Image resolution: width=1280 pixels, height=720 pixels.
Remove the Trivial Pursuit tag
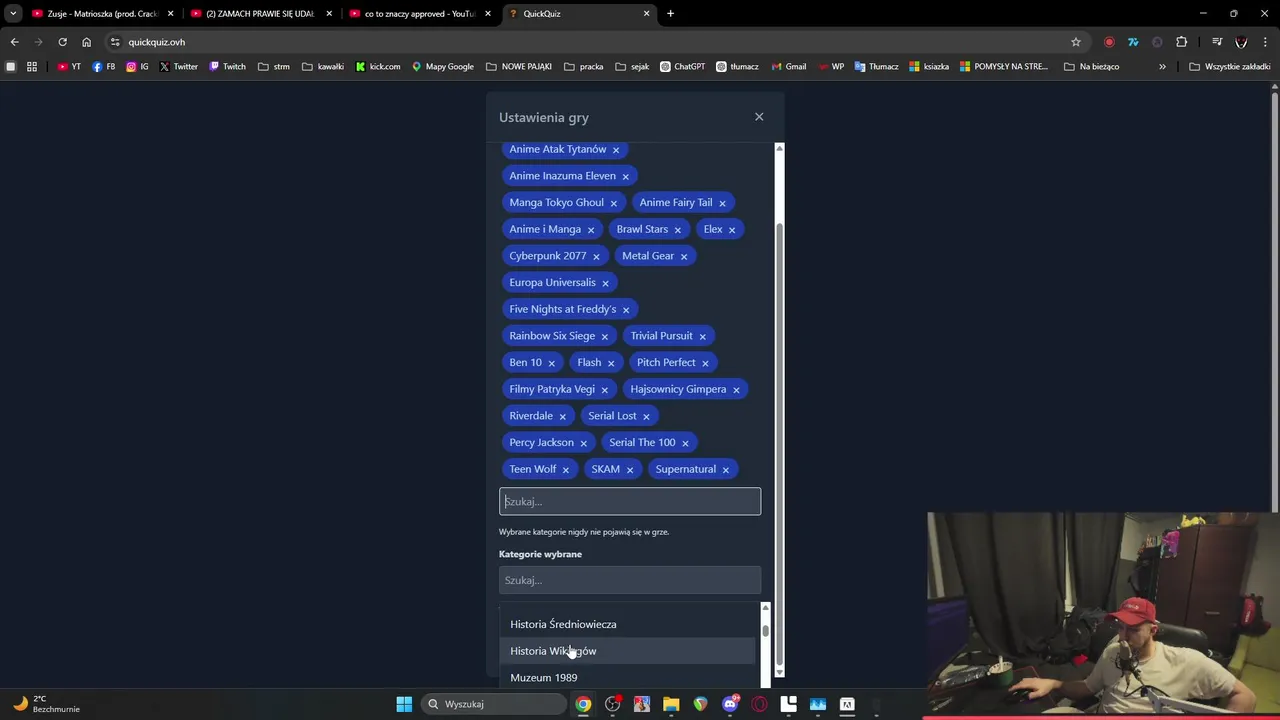pyautogui.click(x=702, y=337)
